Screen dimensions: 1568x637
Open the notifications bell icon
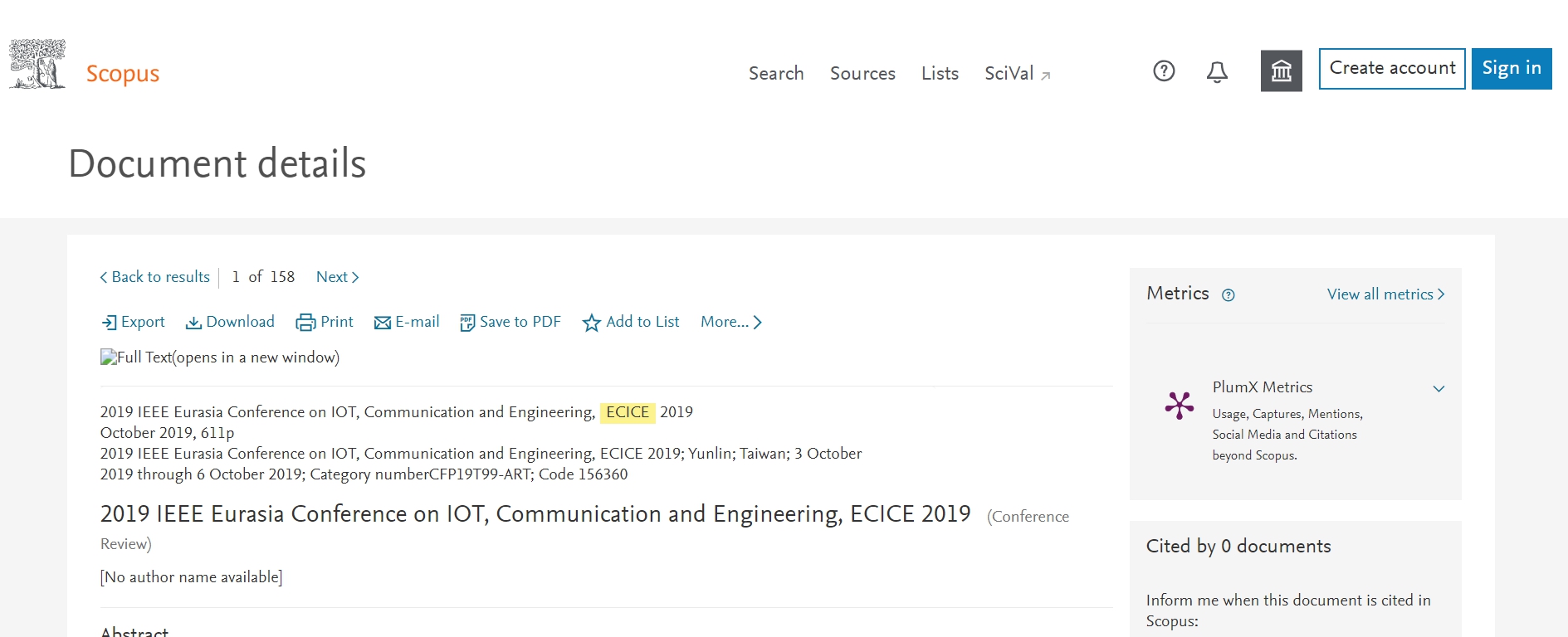1217,72
